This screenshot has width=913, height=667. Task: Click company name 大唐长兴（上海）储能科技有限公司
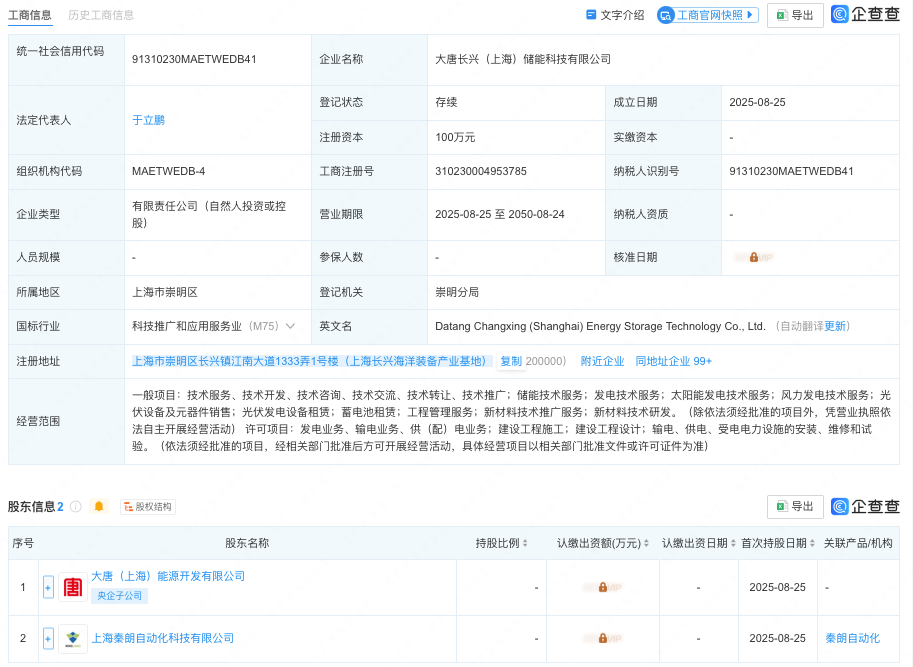coord(523,59)
